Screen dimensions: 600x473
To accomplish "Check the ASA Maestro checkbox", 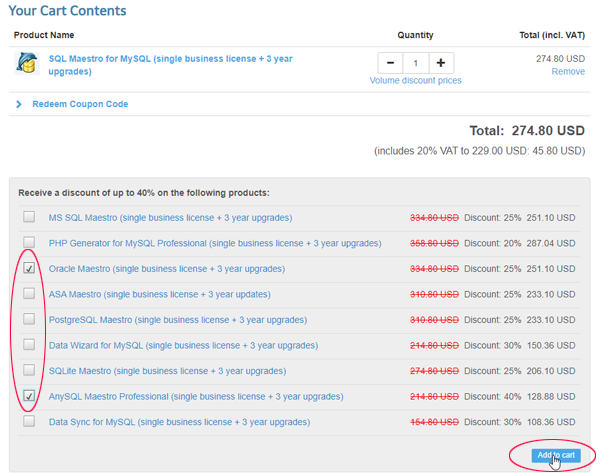I will 29,294.
